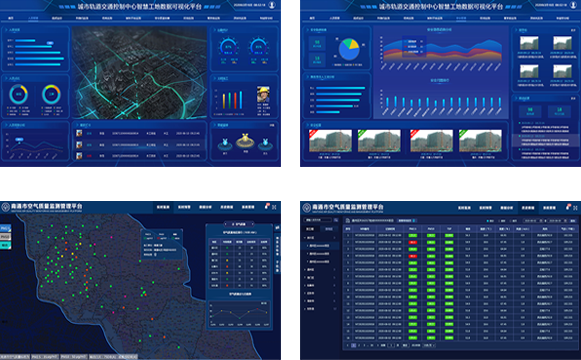
Task: Open the first construction site photo with the red ribbon
Action: coord(330,141)
